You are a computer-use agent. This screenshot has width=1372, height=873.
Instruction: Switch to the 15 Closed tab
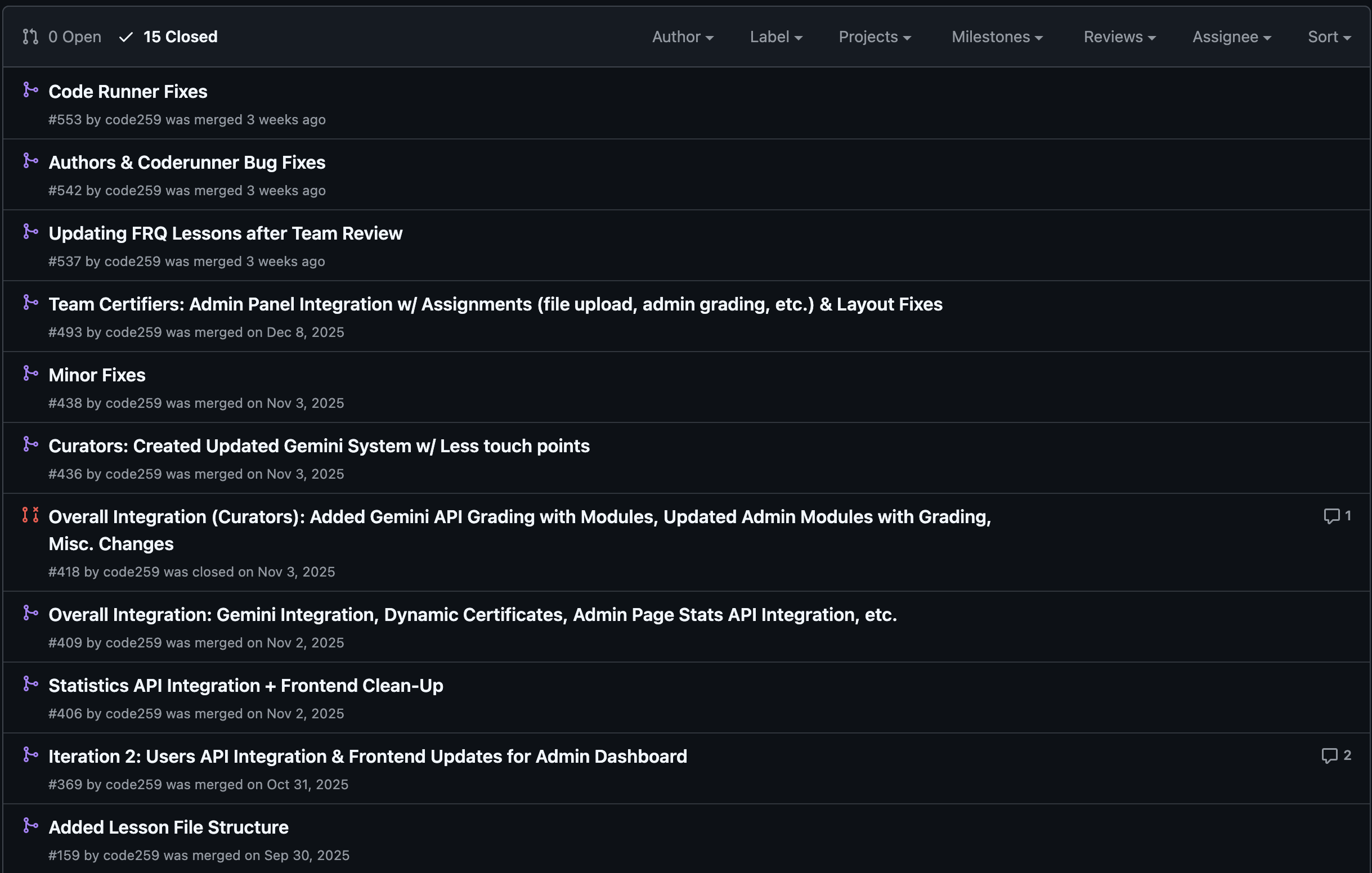180,37
